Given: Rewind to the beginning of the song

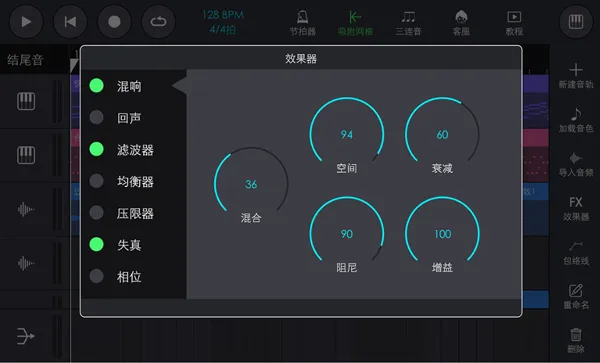Looking at the screenshot, I should [x=70, y=22].
